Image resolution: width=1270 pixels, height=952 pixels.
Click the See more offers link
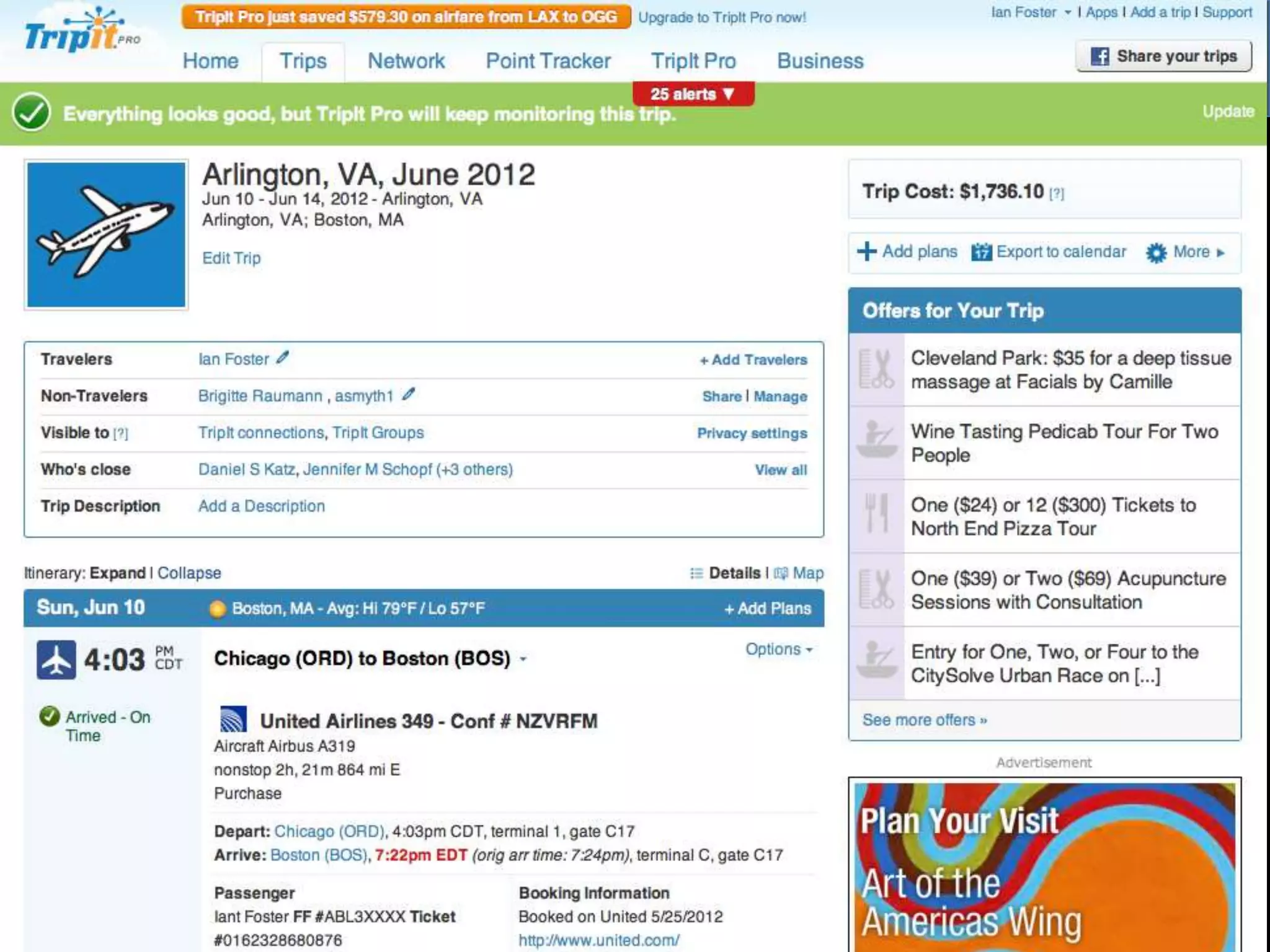point(924,720)
